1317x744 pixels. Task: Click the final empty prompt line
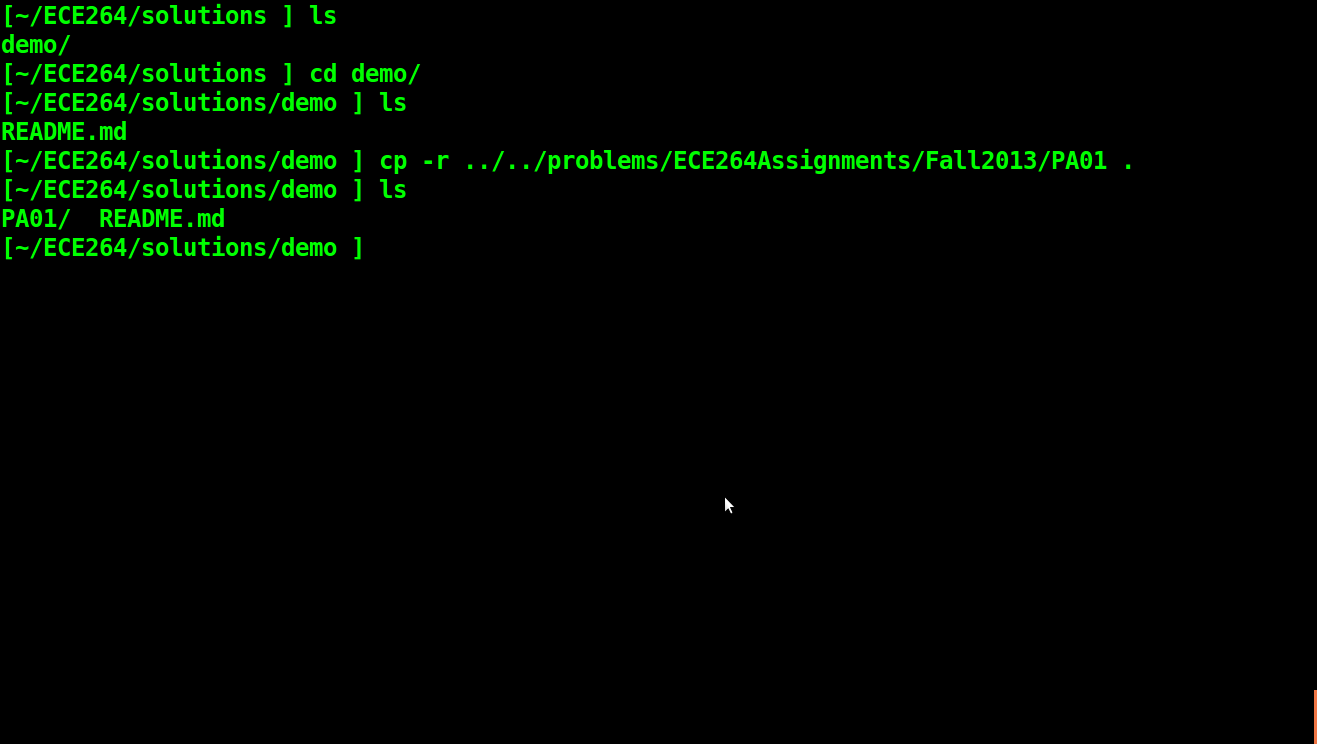click(x=183, y=248)
